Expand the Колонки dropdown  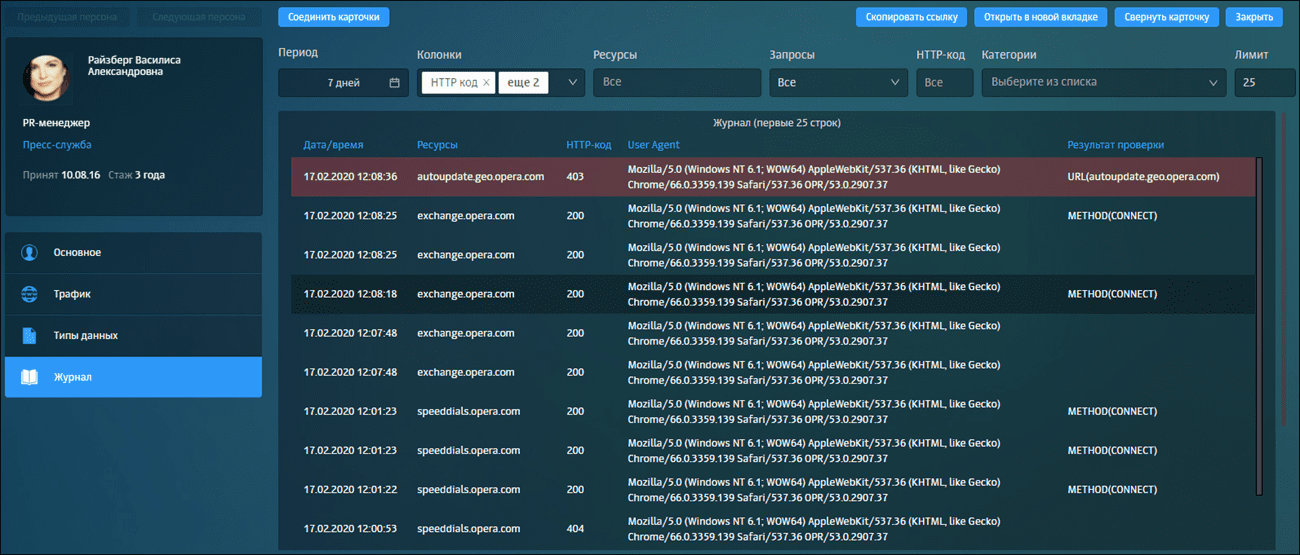pyautogui.click(x=573, y=83)
